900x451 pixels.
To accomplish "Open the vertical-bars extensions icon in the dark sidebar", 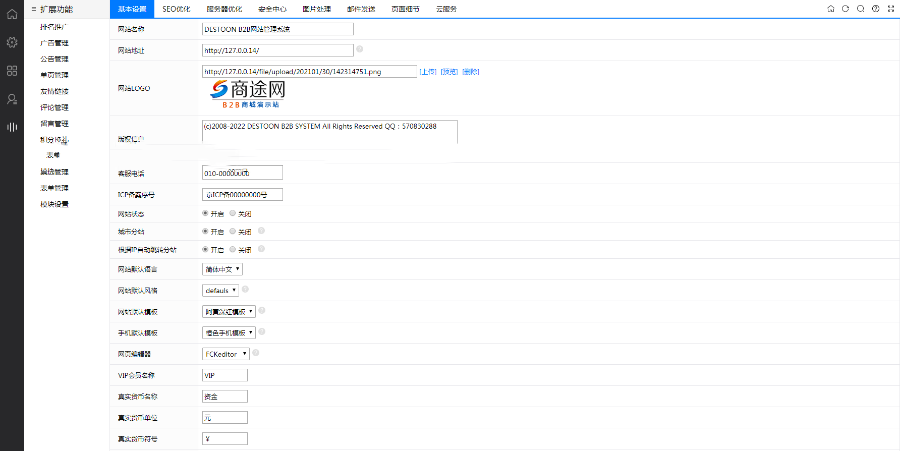I will point(11,127).
